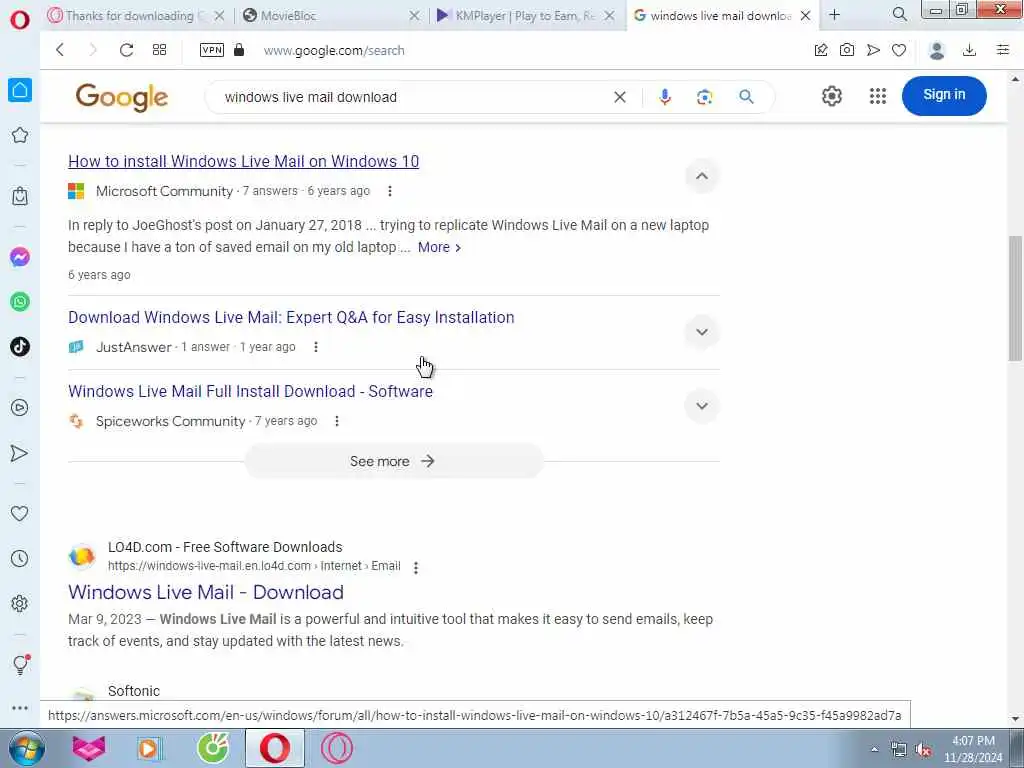Open shopping bag in the sidebar
The image size is (1024, 768).
pyautogui.click(x=20, y=196)
